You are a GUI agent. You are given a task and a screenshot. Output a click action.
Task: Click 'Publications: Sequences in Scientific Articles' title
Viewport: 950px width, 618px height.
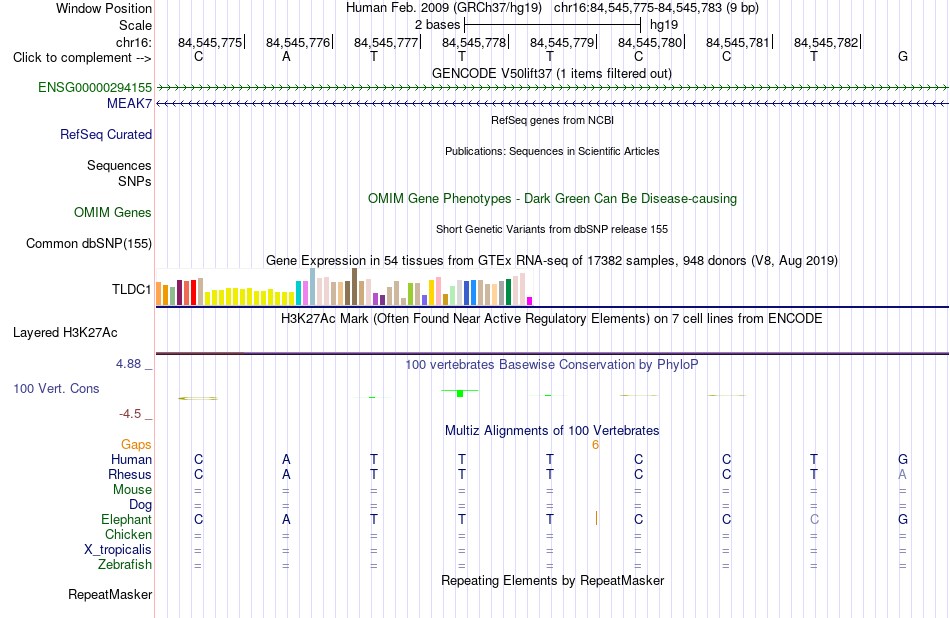(x=552, y=151)
